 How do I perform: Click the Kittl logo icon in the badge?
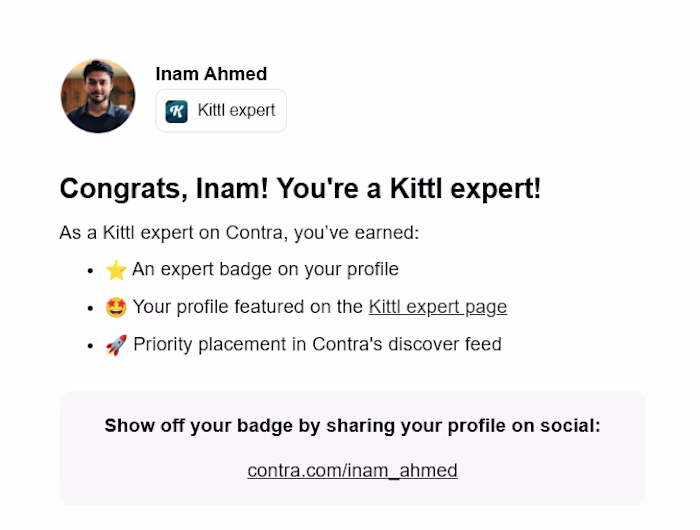[176, 111]
